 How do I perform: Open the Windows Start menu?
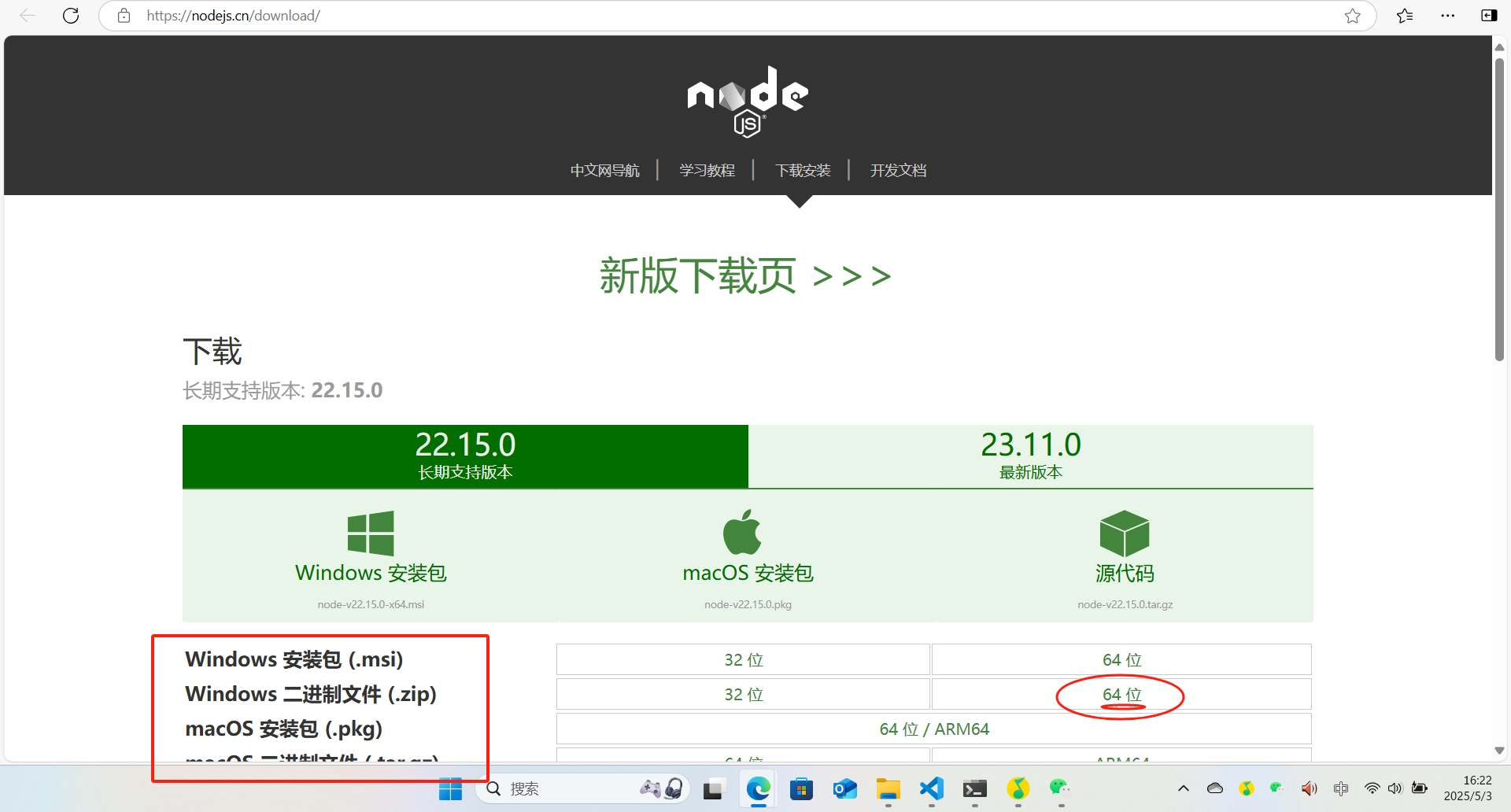450,788
